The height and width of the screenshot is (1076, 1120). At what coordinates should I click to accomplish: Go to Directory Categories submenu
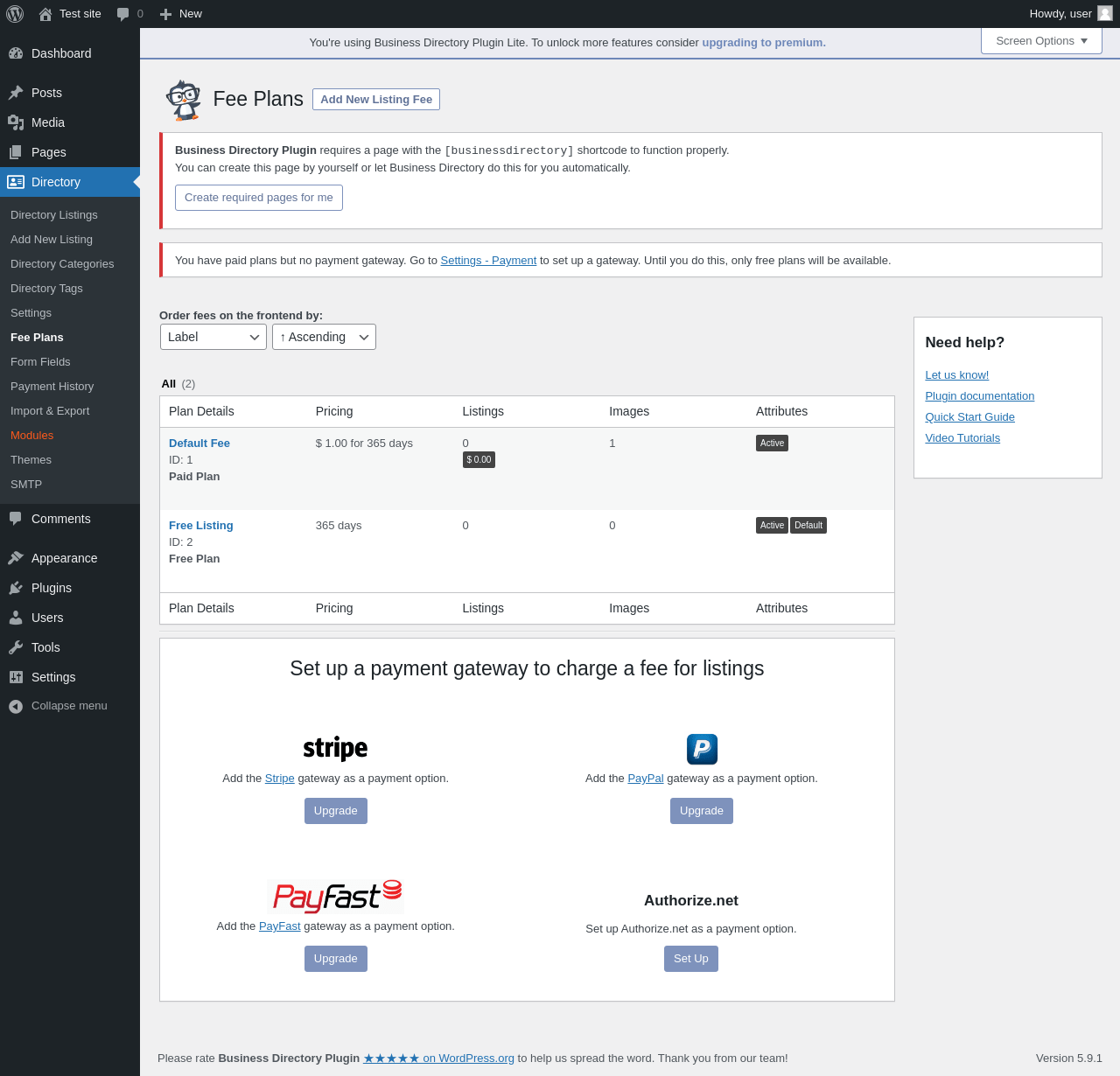[62, 264]
